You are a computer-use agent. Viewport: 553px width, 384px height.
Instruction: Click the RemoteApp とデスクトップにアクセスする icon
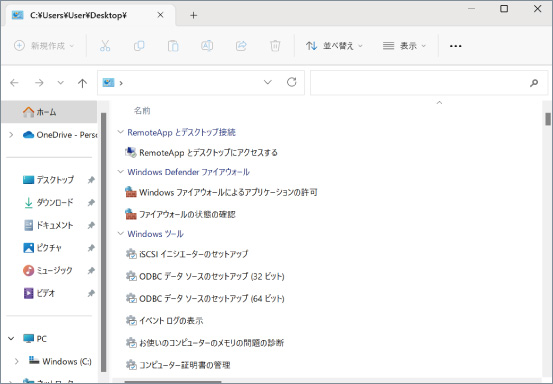pos(131,152)
